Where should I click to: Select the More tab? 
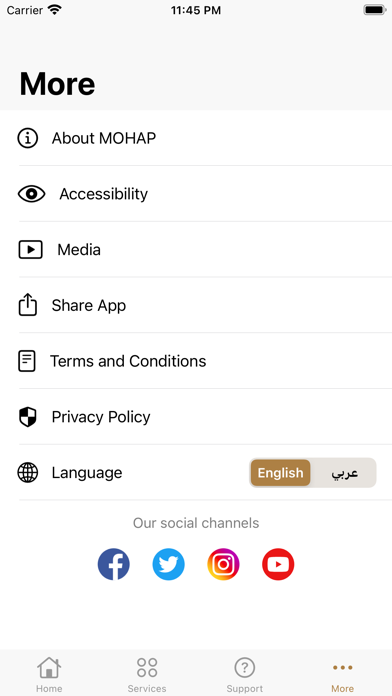coord(343,675)
